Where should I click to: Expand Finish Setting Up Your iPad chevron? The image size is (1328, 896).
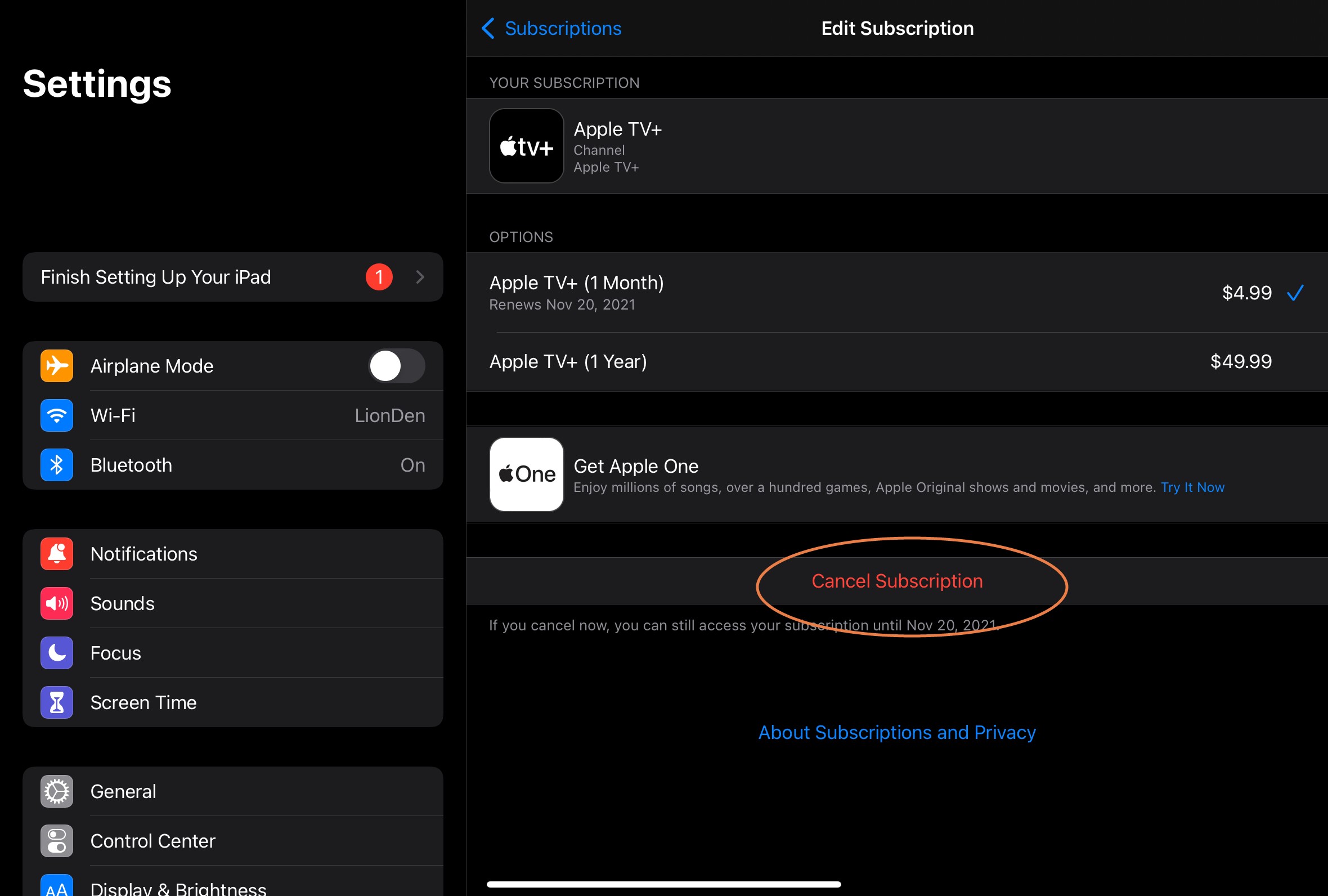point(420,277)
